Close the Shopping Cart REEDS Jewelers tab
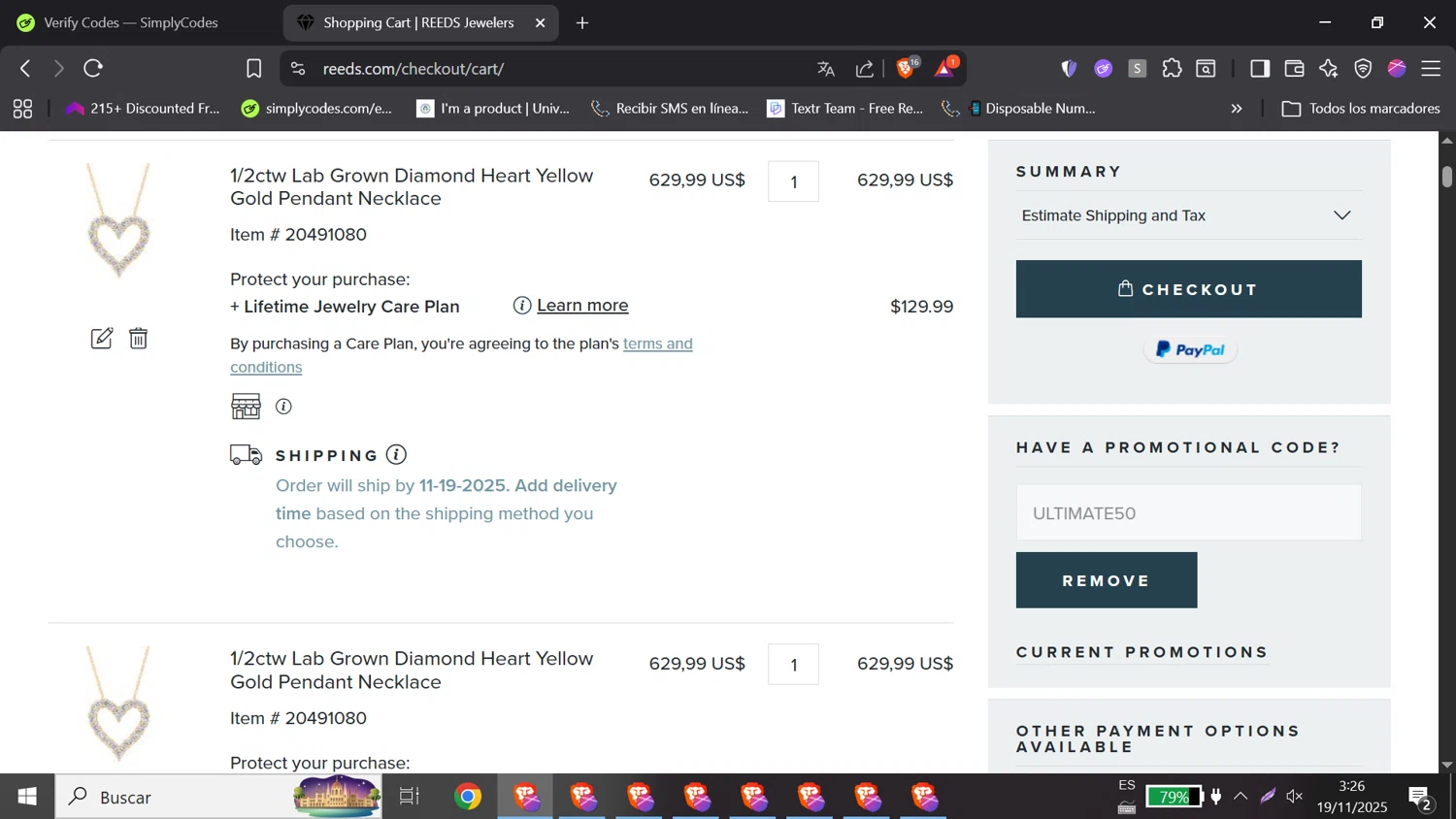Image resolution: width=1456 pixels, height=819 pixels. tap(541, 23)
